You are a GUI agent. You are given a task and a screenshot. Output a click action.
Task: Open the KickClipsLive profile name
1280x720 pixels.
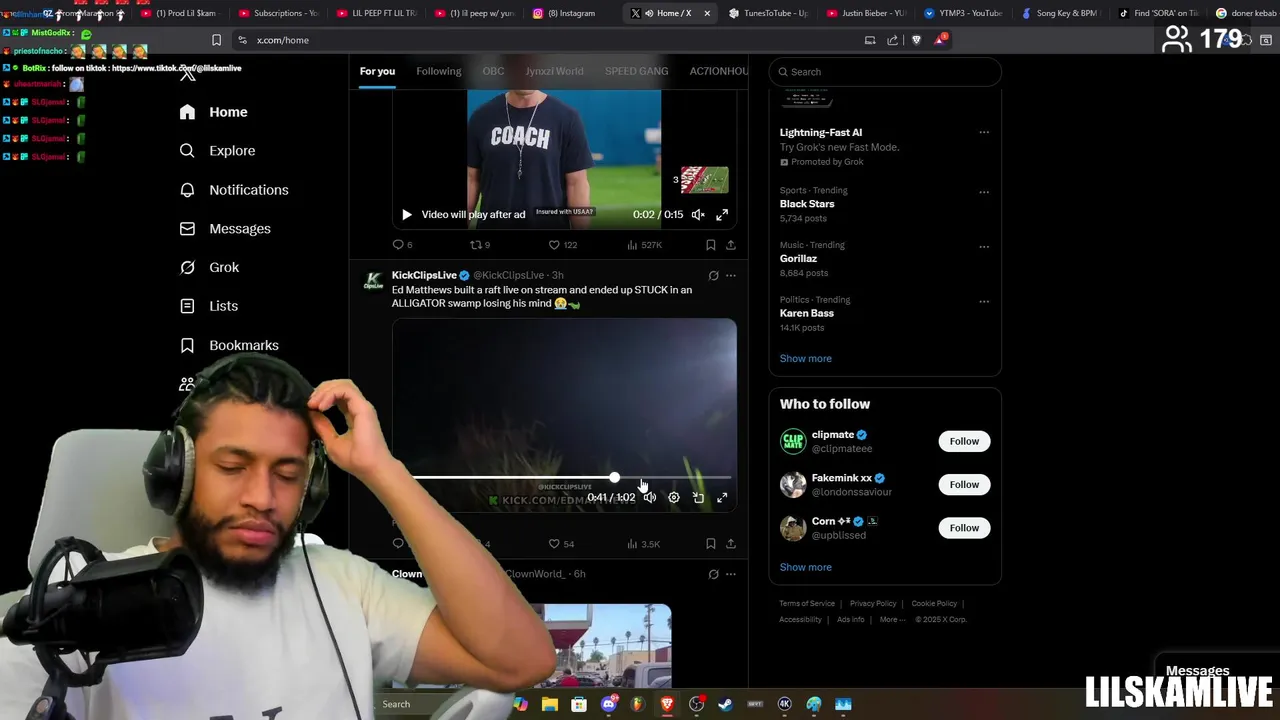click(x=424, y=276)
